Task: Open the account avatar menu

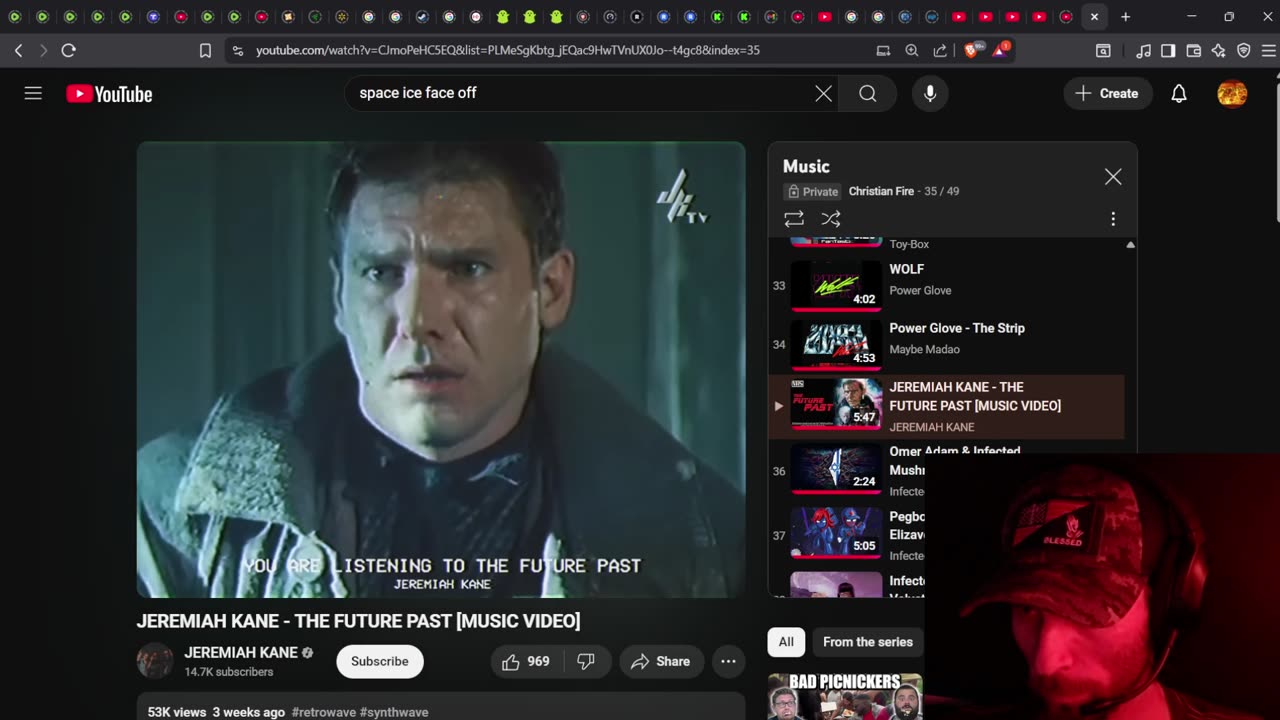Action: (x=1232, y=93)
